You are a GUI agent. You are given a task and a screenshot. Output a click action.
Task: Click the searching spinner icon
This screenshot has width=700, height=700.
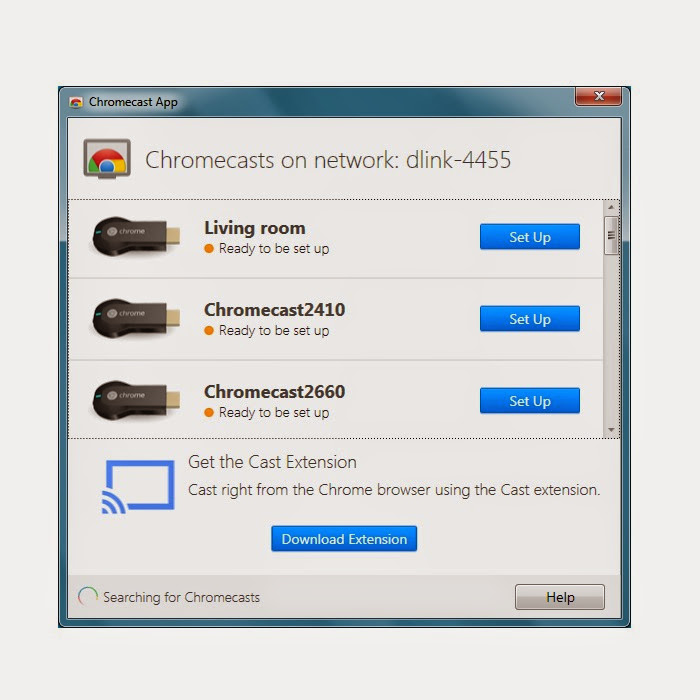[88, 596]
